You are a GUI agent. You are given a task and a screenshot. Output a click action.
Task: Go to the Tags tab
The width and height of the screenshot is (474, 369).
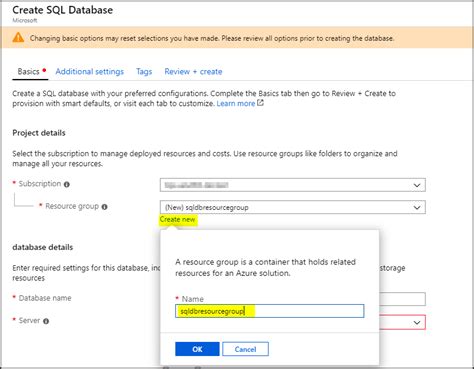(x=144, y=72)
